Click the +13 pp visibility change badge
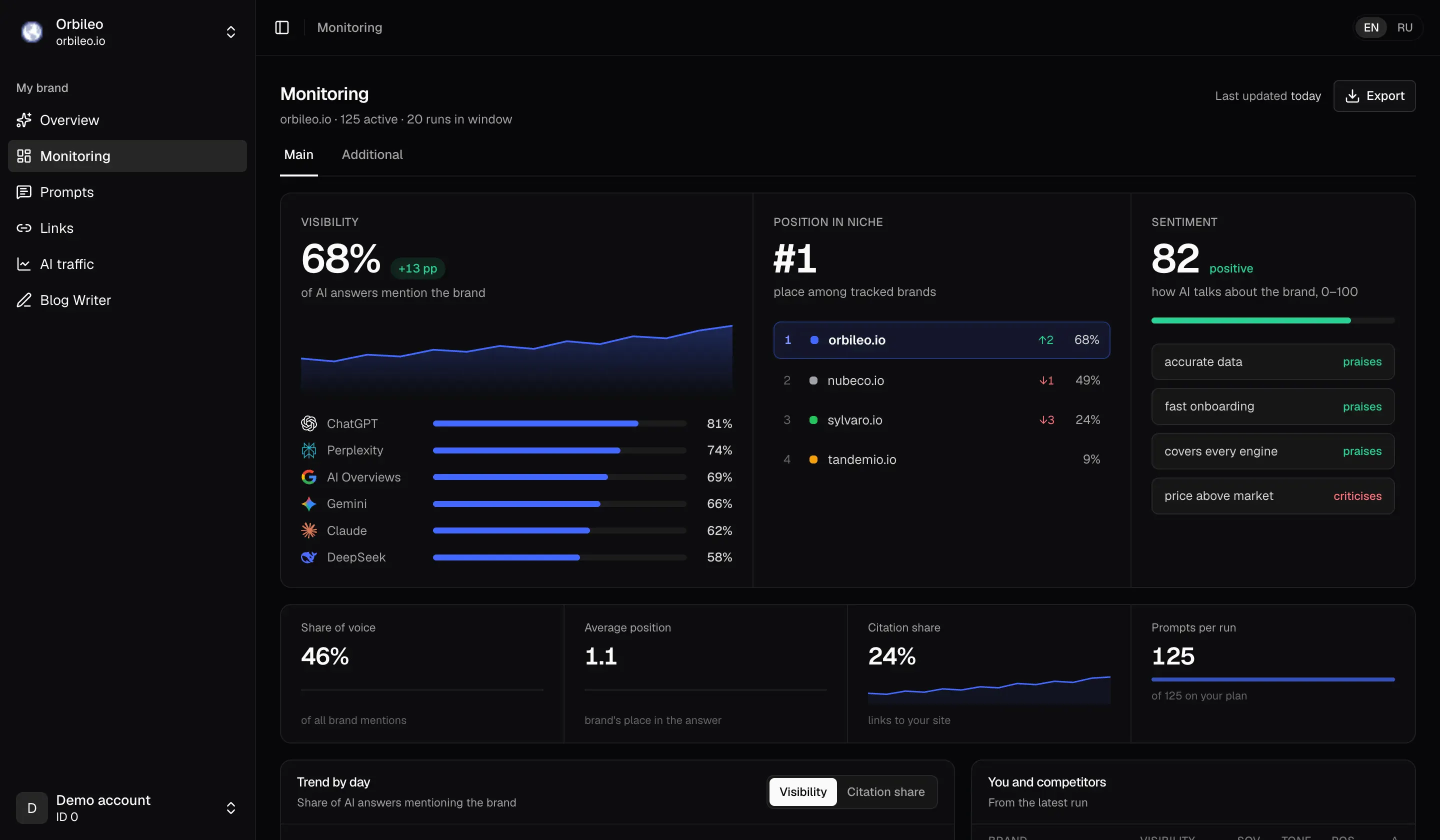This screenshot has width=1440, height=840. tap(417, 268)
